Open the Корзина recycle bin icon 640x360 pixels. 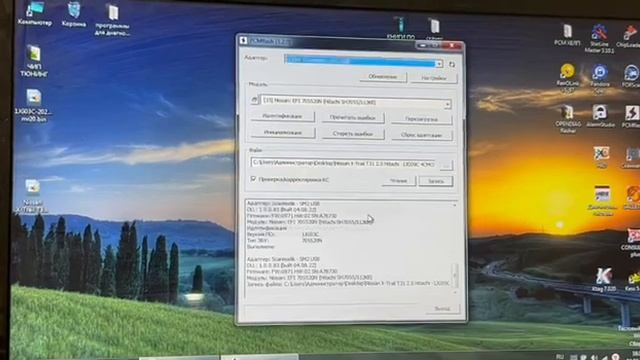click(x=74, y=14)
